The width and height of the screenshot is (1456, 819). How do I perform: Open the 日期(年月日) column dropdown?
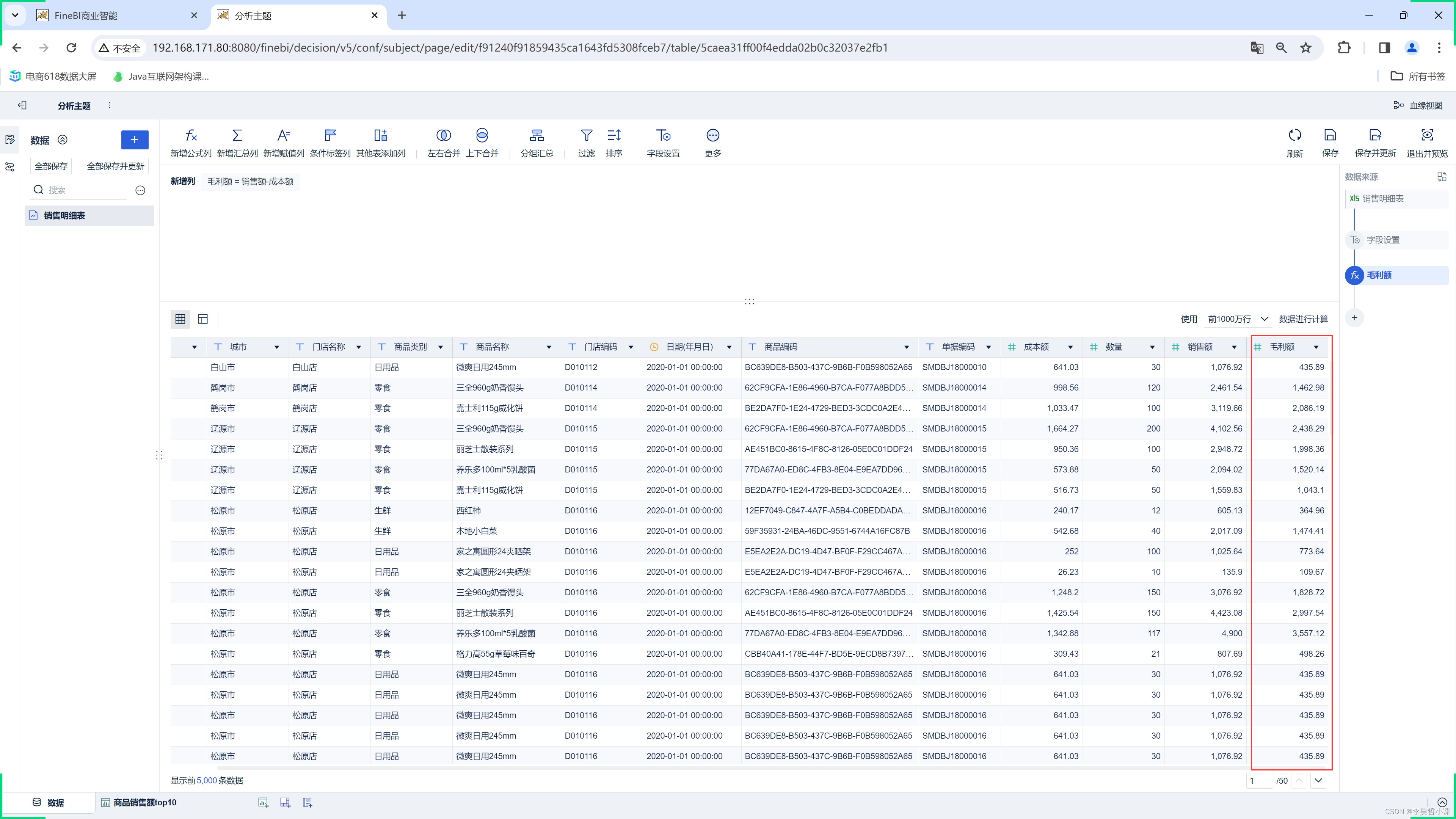tap(729, 347)
